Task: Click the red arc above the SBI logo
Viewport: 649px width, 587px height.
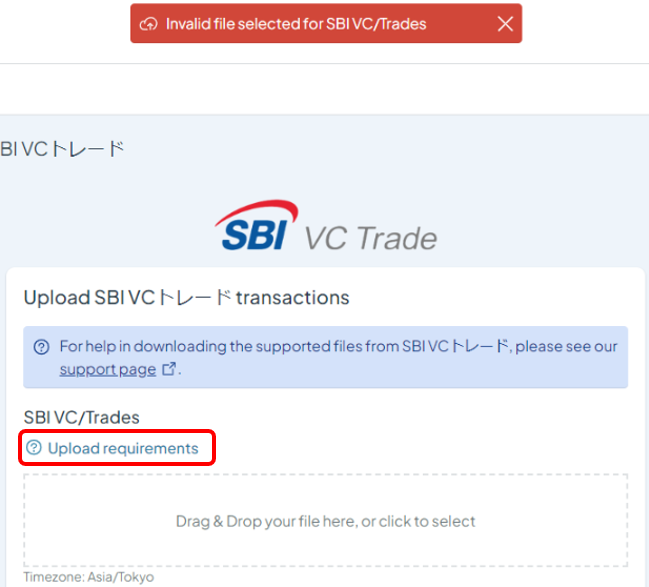Action: 257,212
